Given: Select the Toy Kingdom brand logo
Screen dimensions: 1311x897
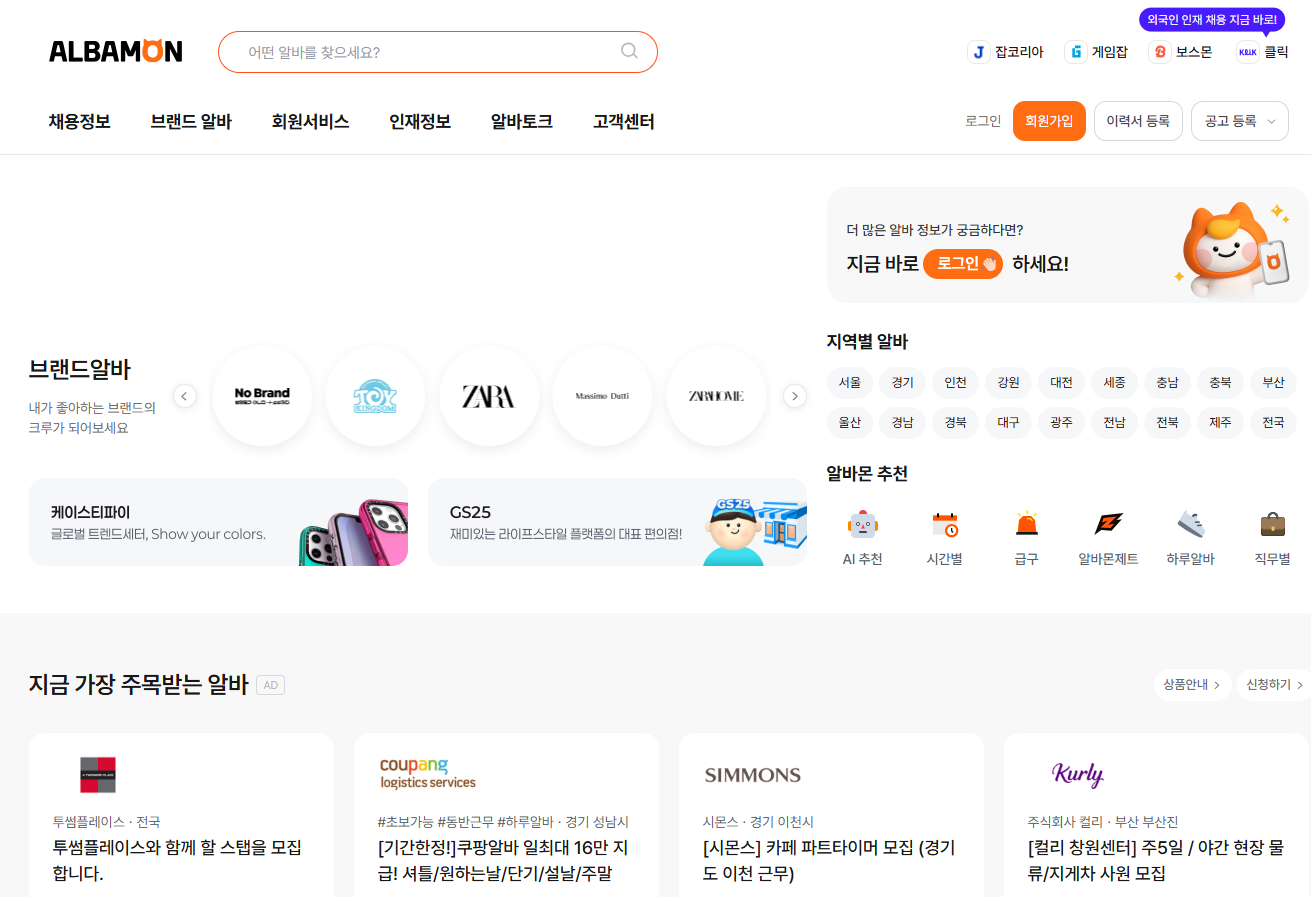Looking at the screenshot, I should coord(375,396).
